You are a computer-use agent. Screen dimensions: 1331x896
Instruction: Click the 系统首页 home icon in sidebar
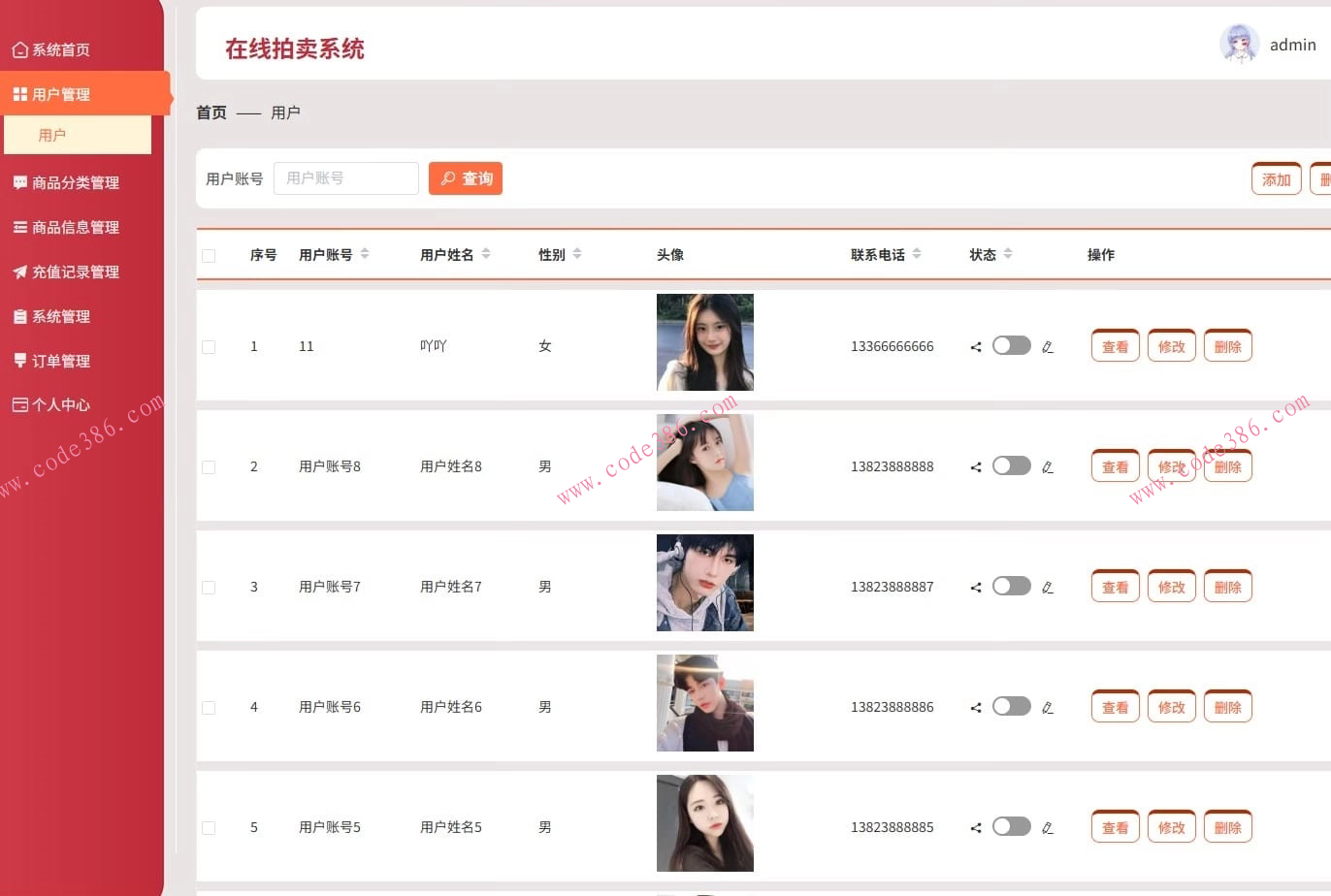click(19, 48)
